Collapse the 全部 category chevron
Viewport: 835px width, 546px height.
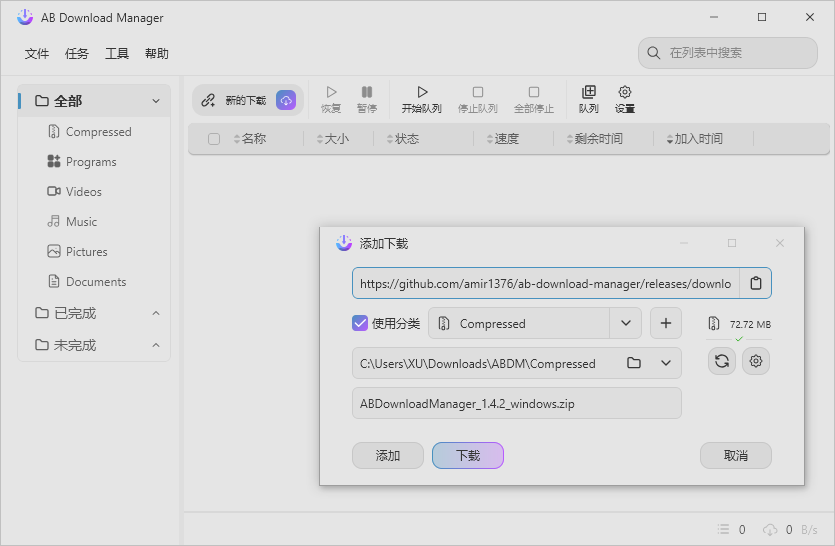pos(155,101)
